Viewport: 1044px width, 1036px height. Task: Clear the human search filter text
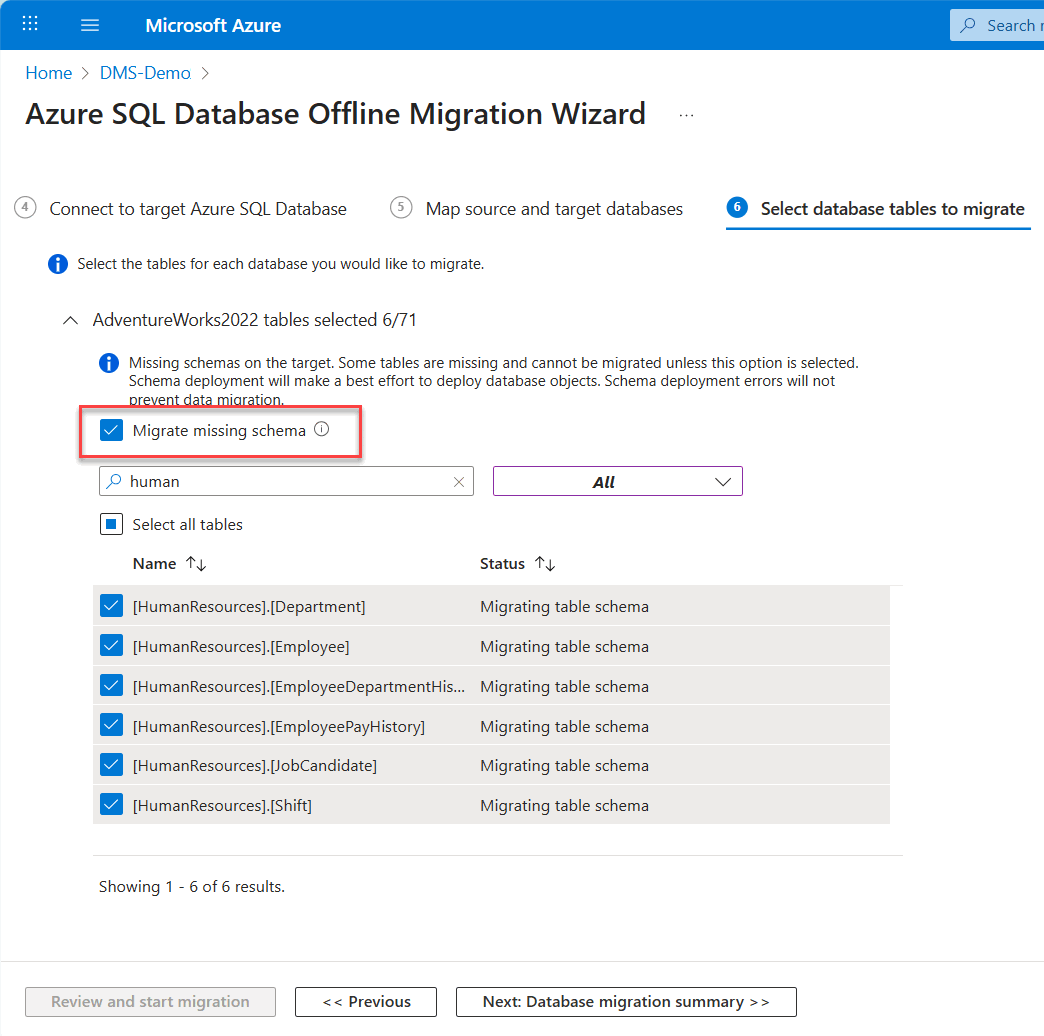[459, 482]
